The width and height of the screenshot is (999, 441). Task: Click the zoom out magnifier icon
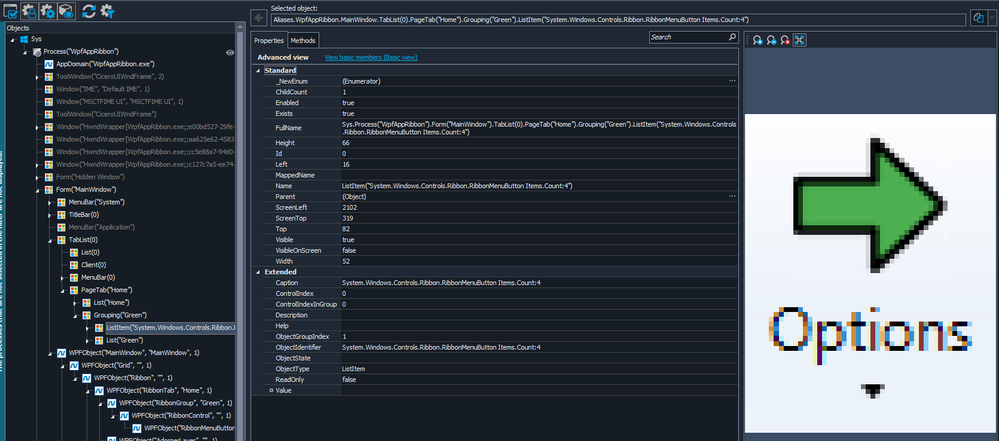tap(772, 40)
